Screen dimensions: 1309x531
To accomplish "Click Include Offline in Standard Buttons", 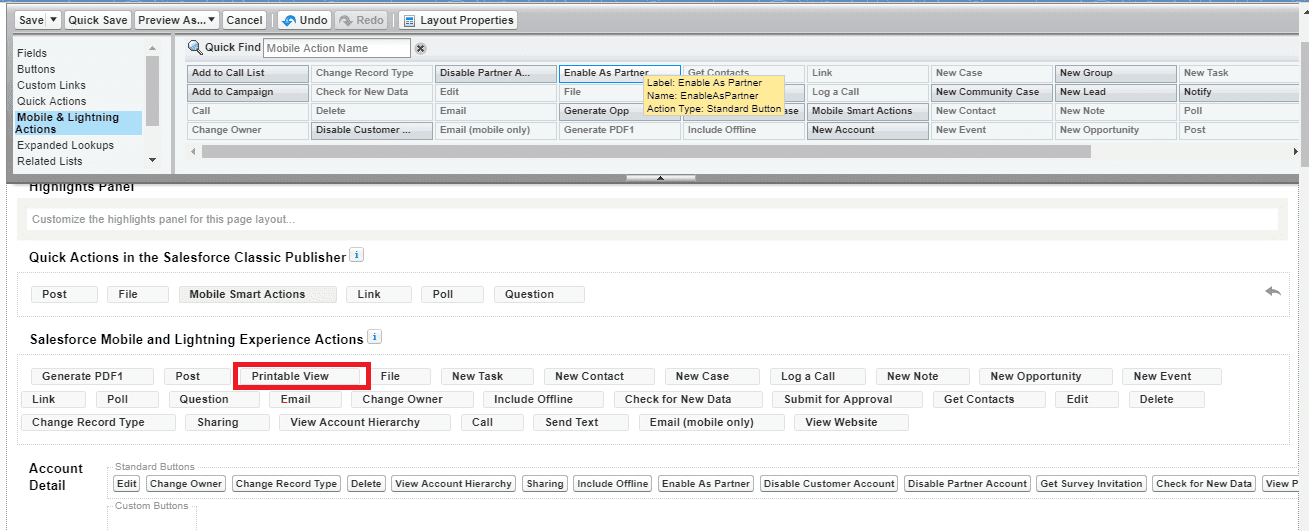I will 613,483.
